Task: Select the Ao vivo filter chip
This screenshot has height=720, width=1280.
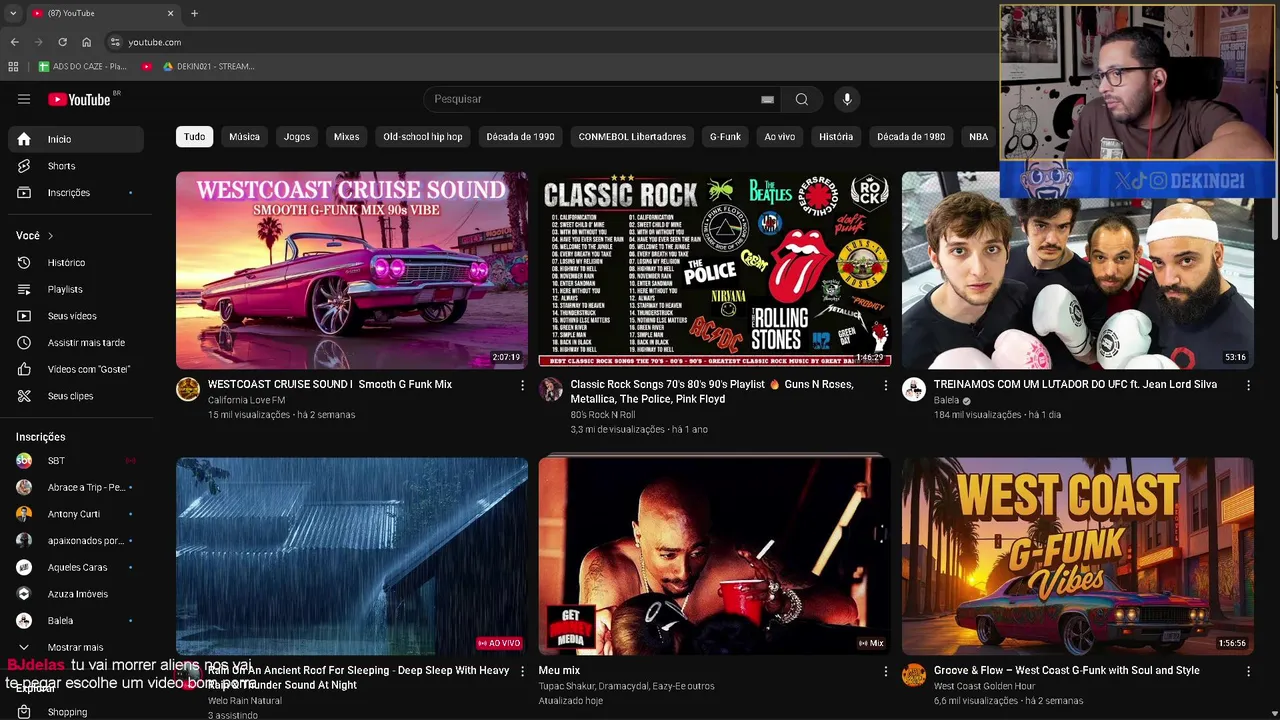Action: [x=780, y=137]
